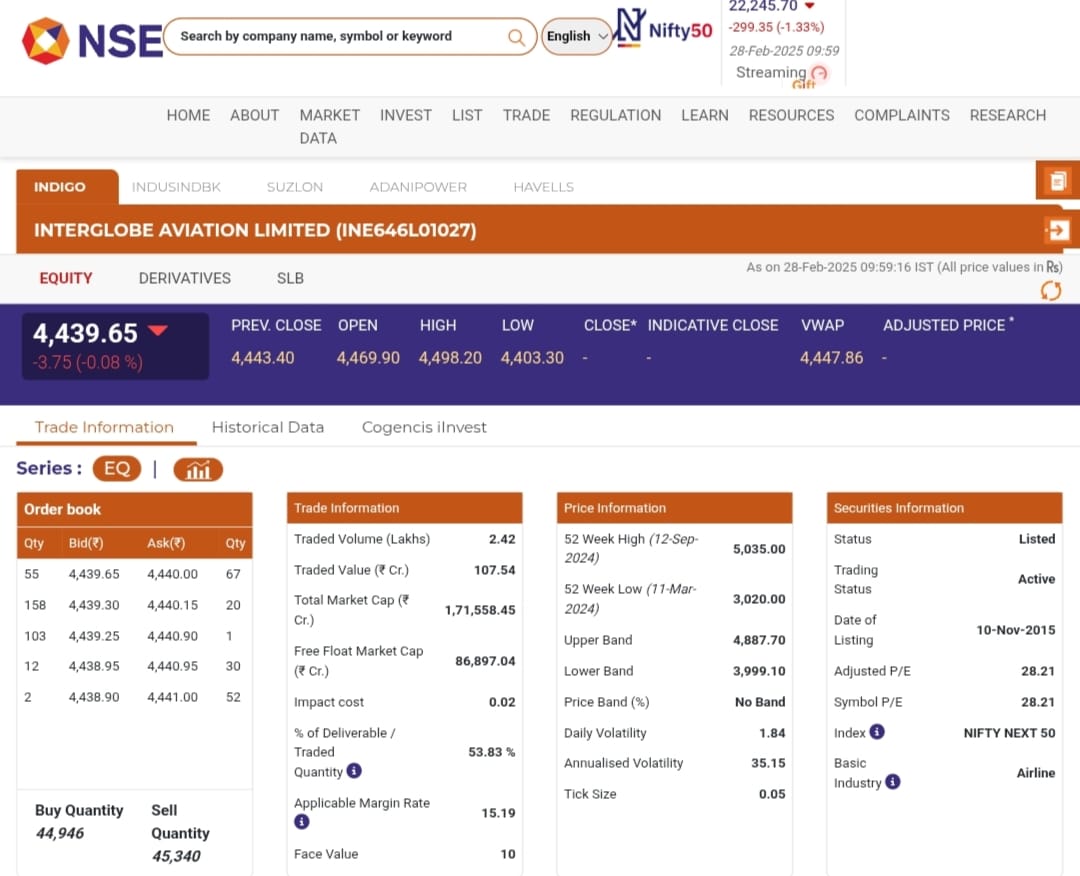Select the EQ series pill
The image size is (1080, 876).
[x=117, y=469]
